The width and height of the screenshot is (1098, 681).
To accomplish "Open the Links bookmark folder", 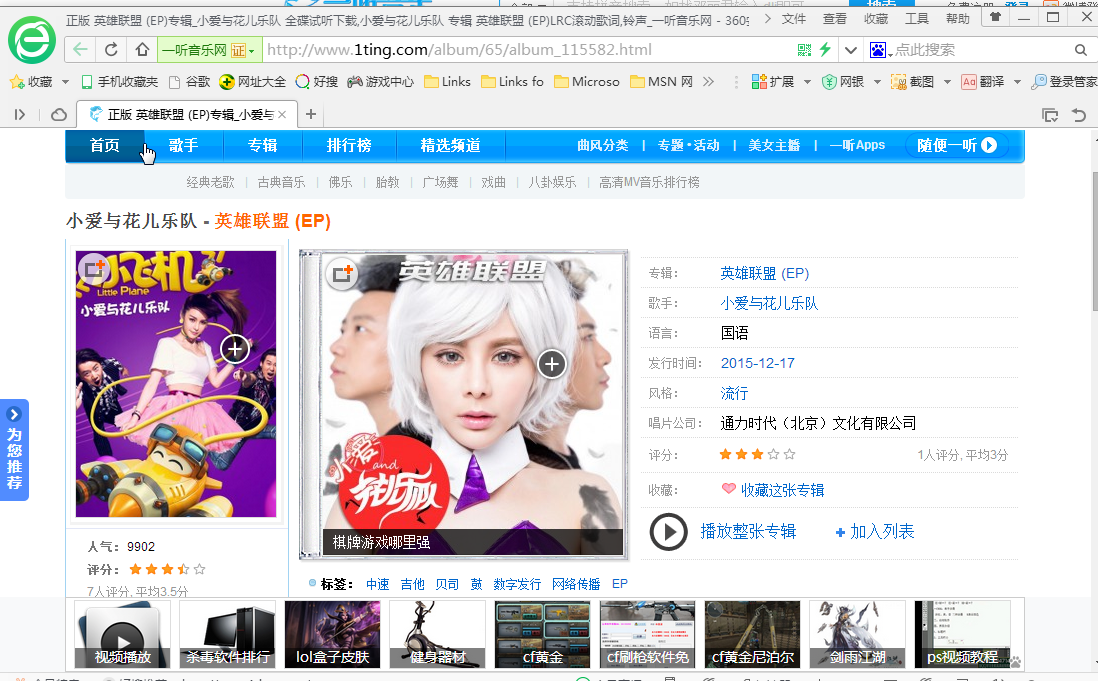I will pos(447,82).
